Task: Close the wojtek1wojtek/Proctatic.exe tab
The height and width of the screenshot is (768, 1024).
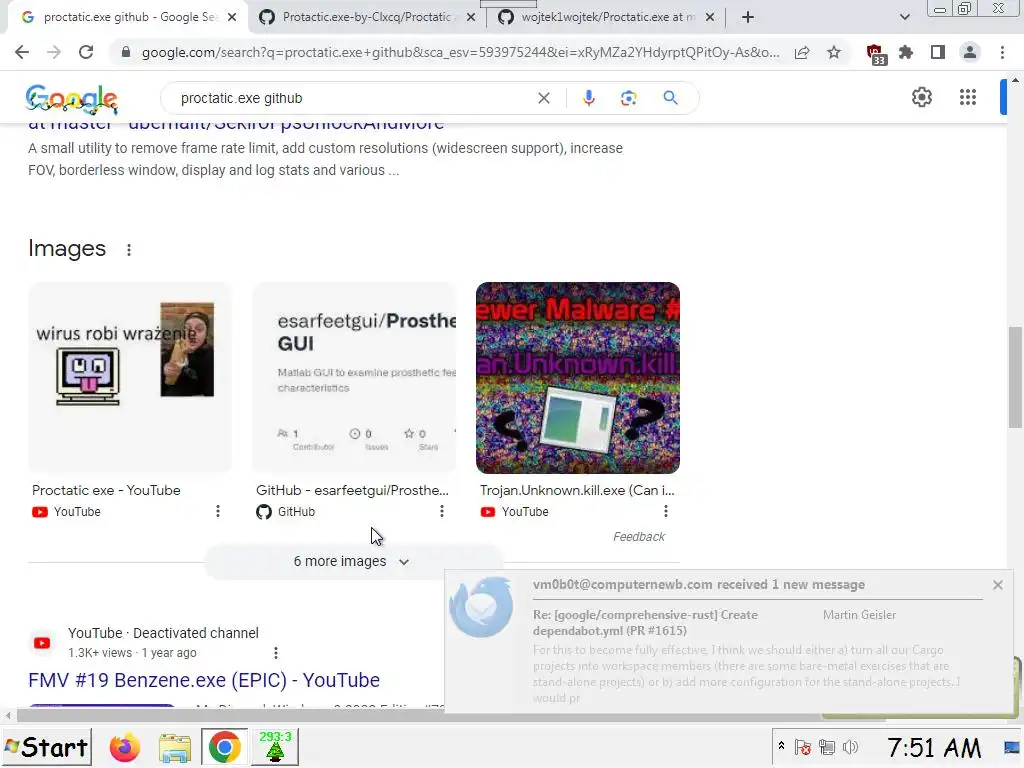Action: click(x=710, y=17)
